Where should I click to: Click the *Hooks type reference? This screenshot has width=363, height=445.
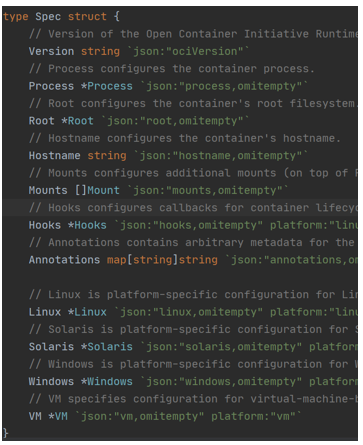pyautogui.click(x=87, y=225)
